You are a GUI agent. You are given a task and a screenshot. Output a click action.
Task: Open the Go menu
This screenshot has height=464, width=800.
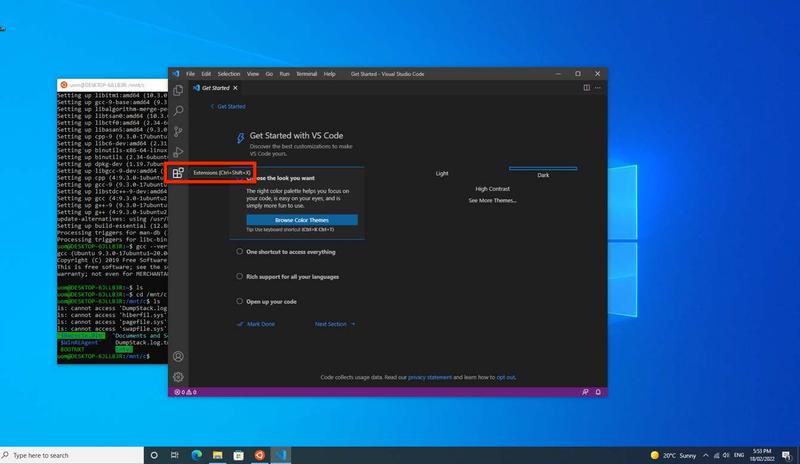point(269,74)
